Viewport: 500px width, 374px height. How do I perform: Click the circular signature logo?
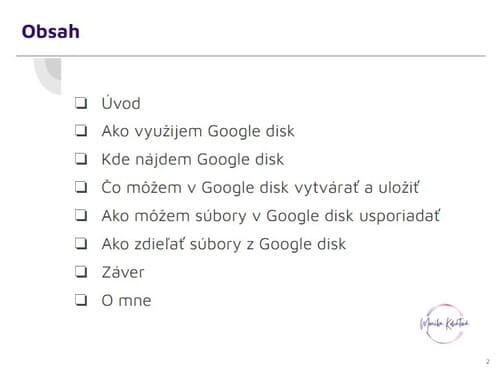coord(444,323)
